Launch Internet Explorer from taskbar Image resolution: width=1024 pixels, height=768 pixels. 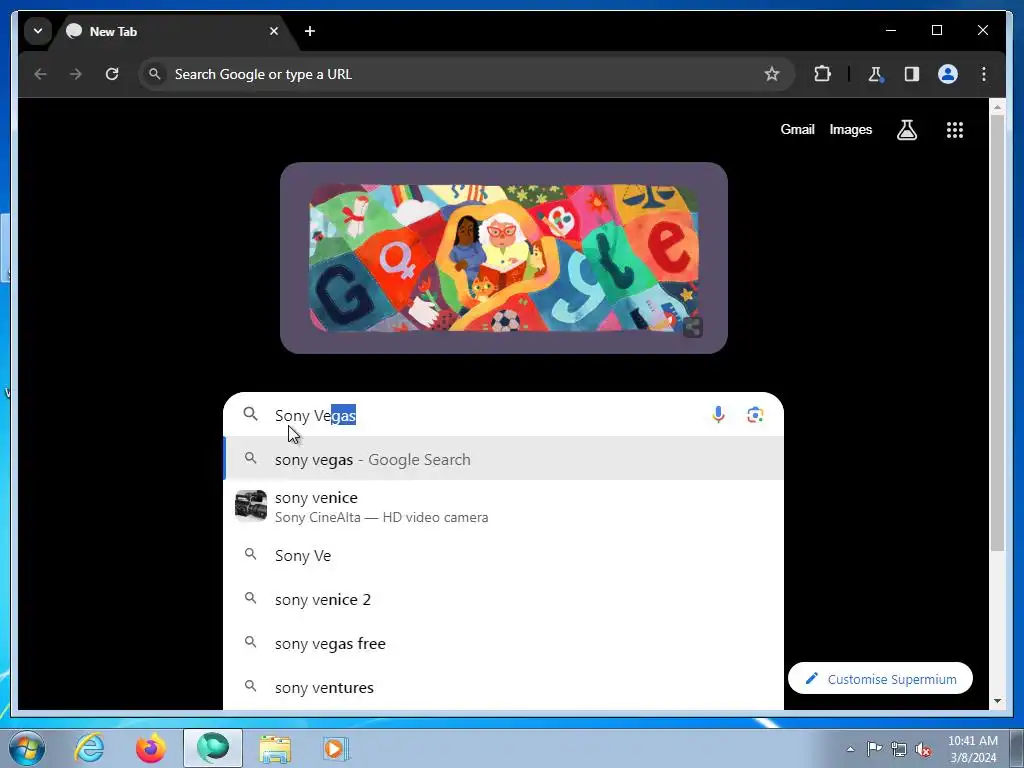tap(89, 748)
